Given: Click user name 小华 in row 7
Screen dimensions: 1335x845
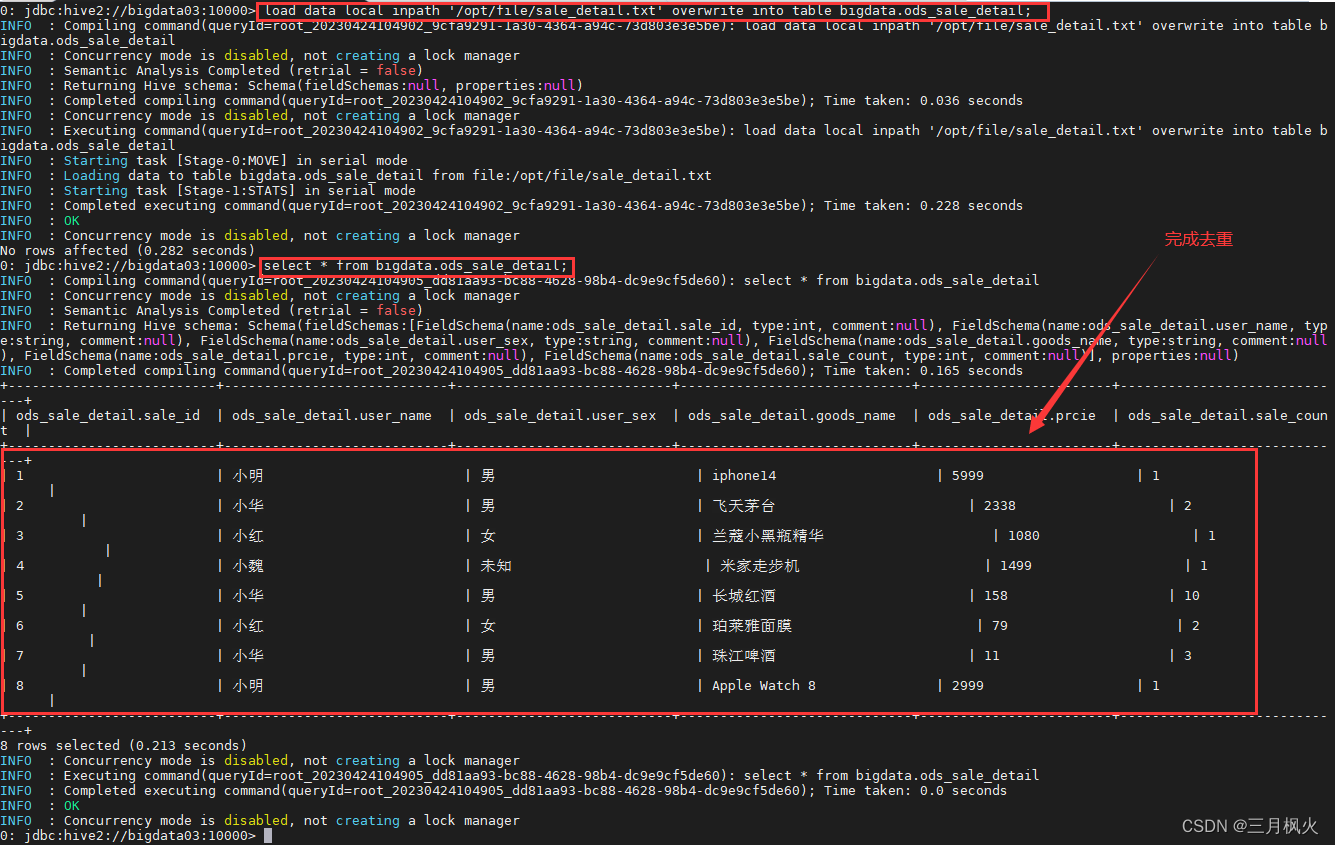Looking at the screenshot, I should [x=248, y=656].
